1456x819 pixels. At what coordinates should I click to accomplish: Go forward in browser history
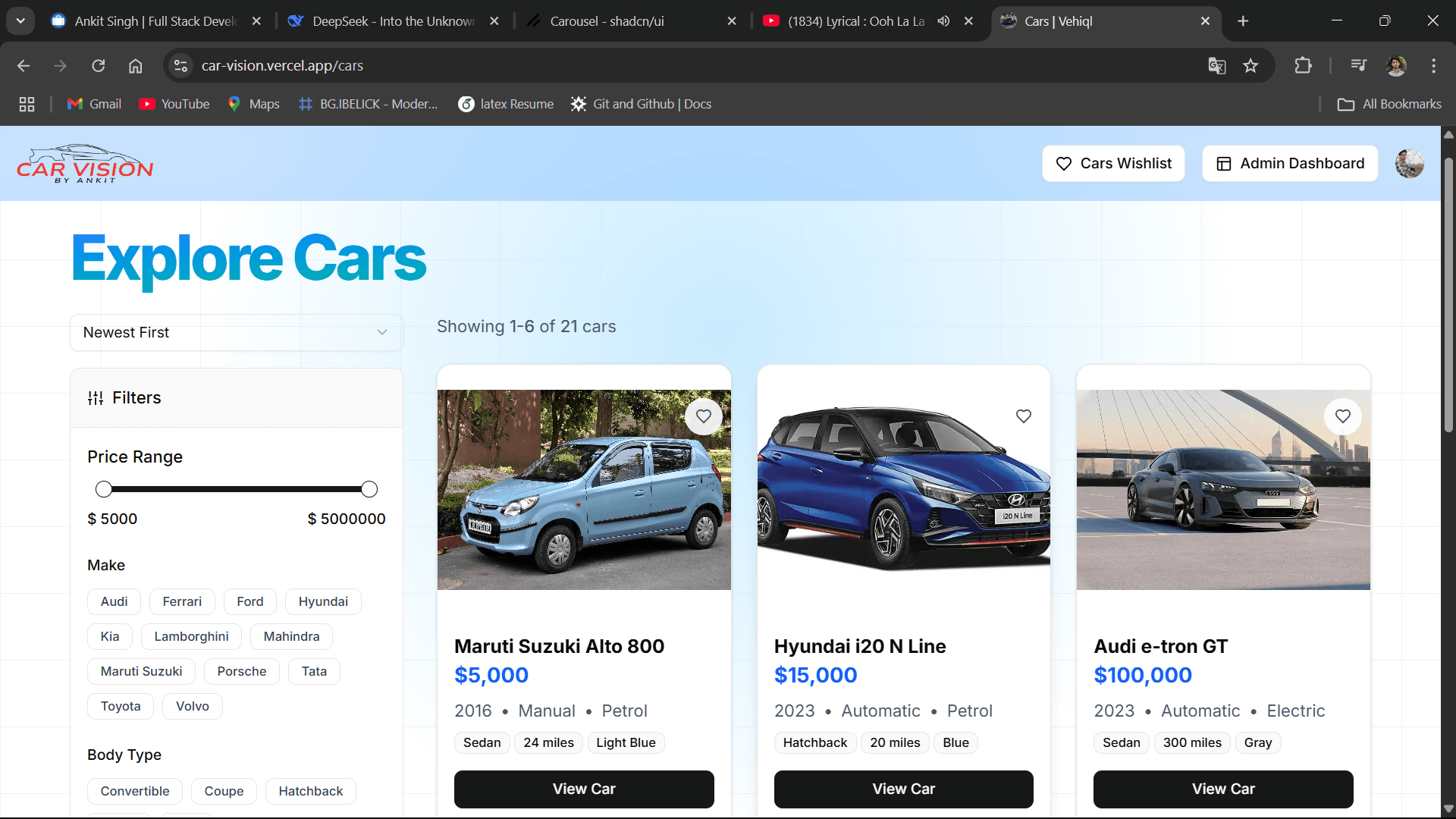point(61,66)
